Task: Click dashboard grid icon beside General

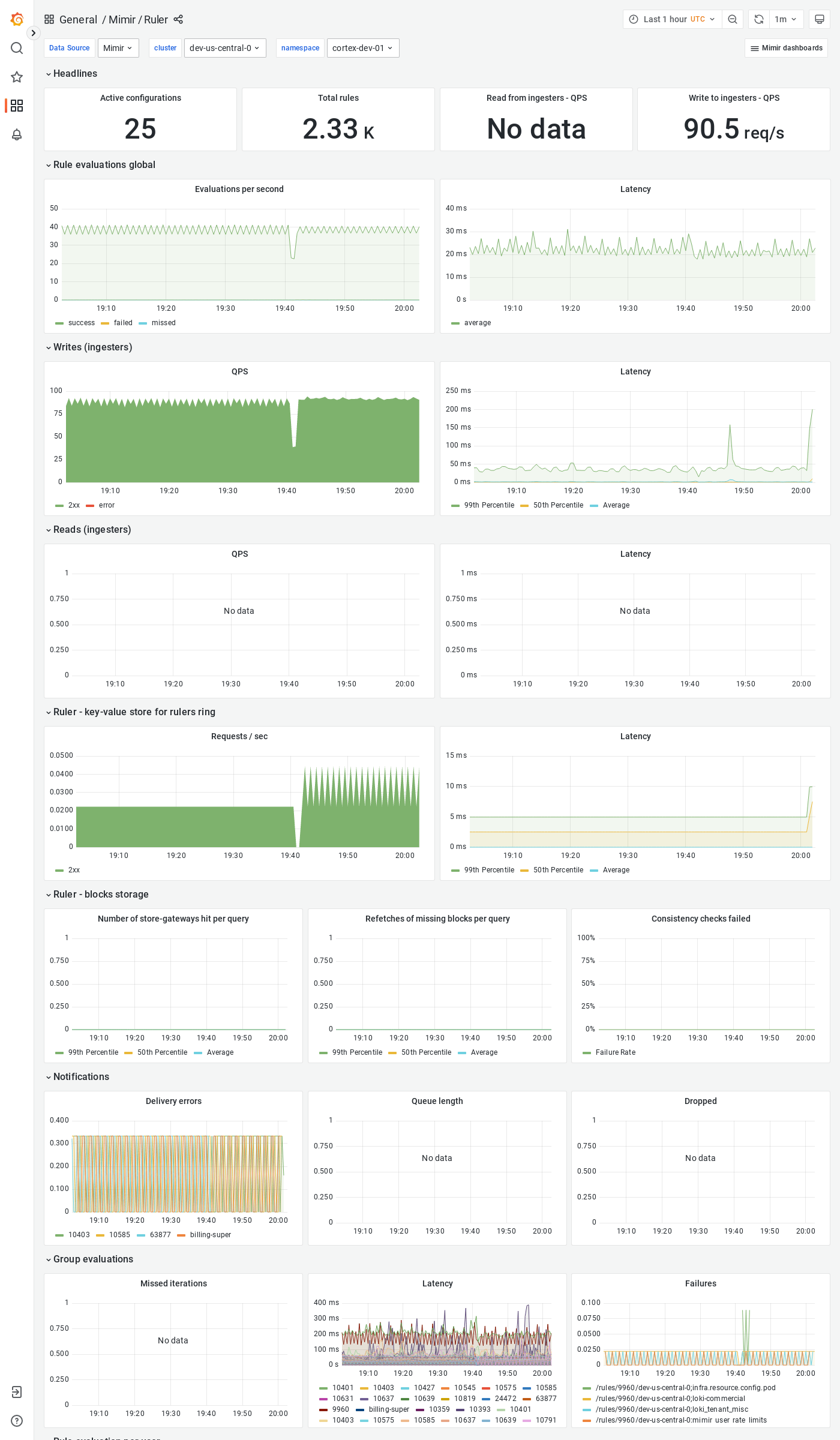Action: click(49, 19)
